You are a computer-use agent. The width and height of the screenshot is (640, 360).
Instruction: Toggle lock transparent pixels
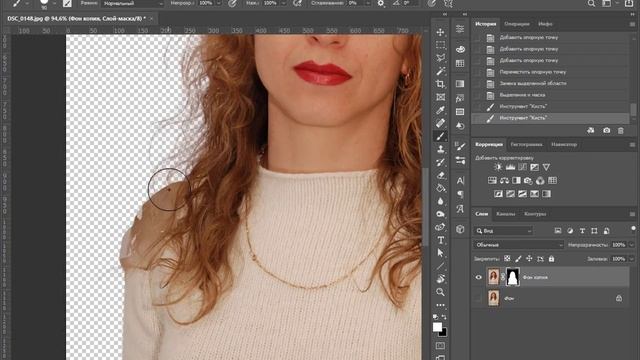(x=507, y=259)
